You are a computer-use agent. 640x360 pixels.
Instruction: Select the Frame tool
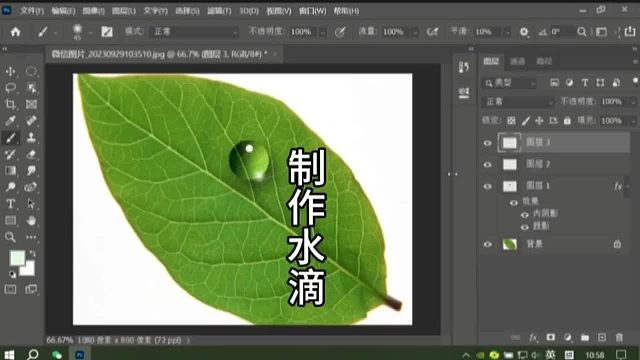[31, 104]
